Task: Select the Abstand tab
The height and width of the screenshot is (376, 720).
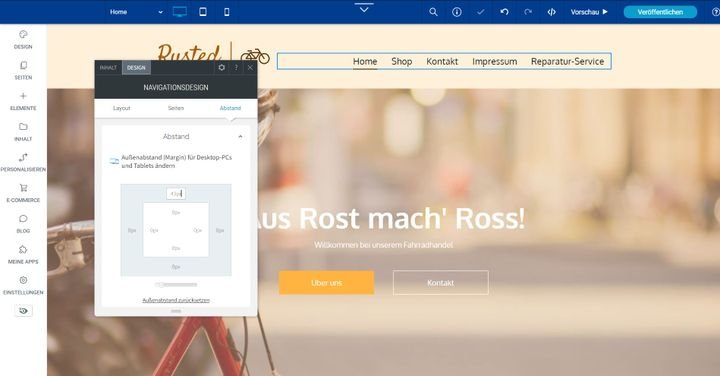Action: [x=230, y=108]
